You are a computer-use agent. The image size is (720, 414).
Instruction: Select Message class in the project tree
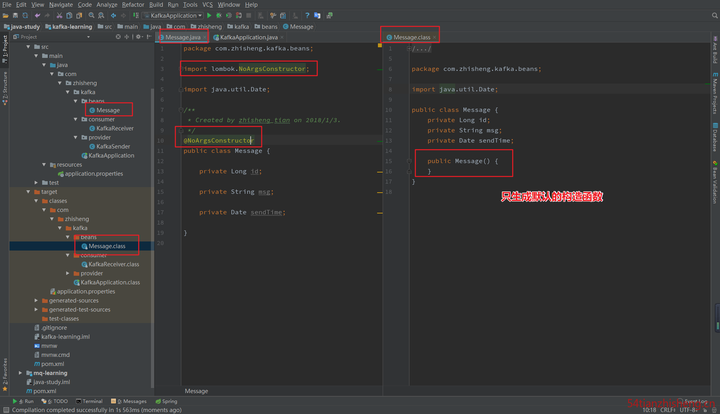[x=105, y=110]
